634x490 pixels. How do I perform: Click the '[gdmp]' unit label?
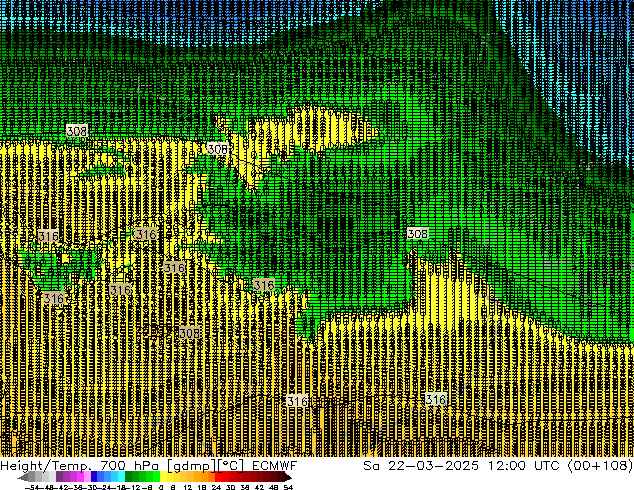point(191,466)
